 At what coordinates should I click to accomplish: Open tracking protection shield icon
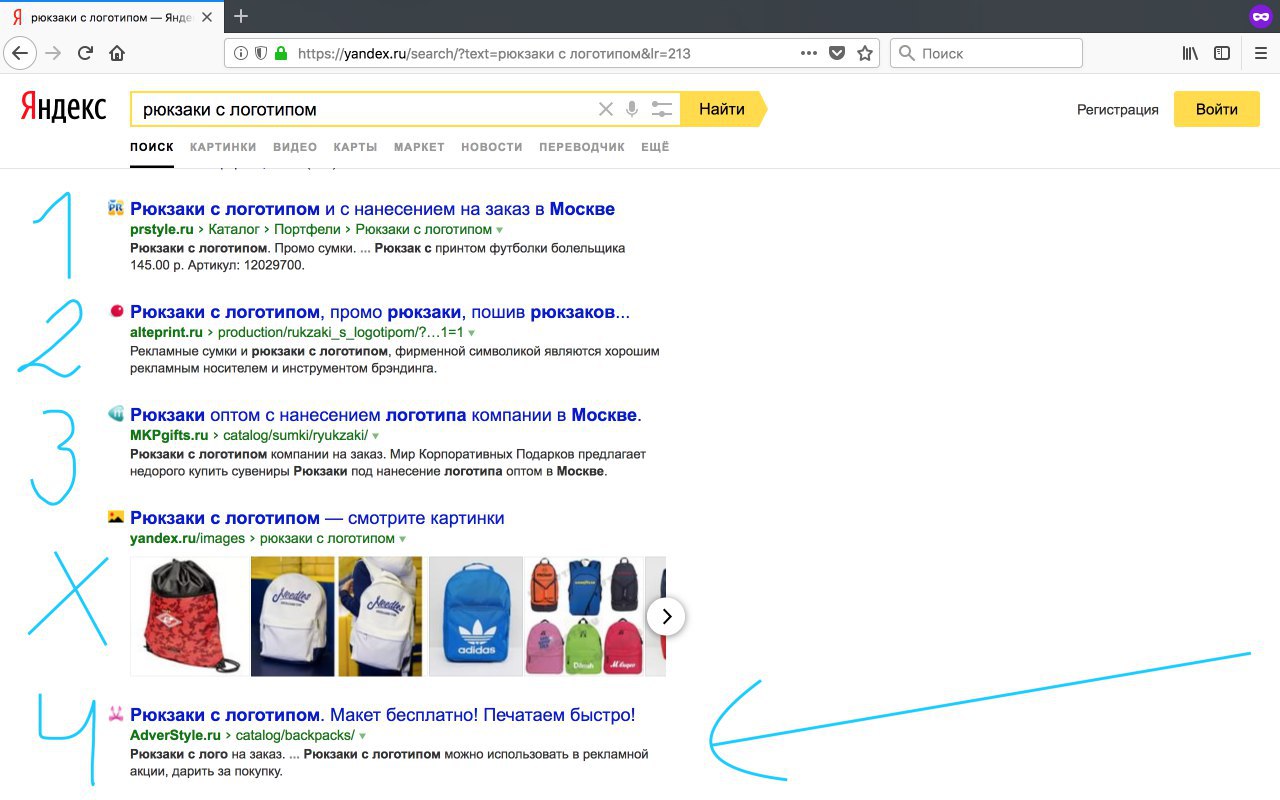260,53
